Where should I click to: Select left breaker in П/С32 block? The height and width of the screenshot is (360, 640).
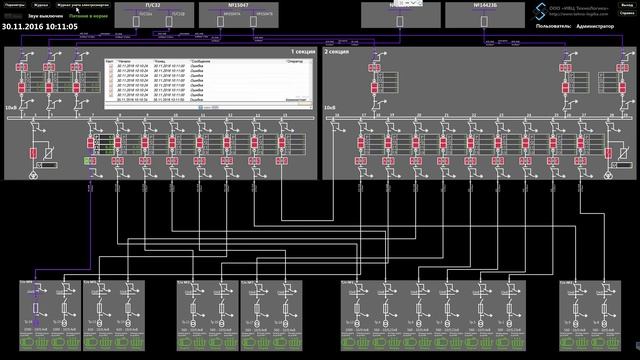(137, 21)
